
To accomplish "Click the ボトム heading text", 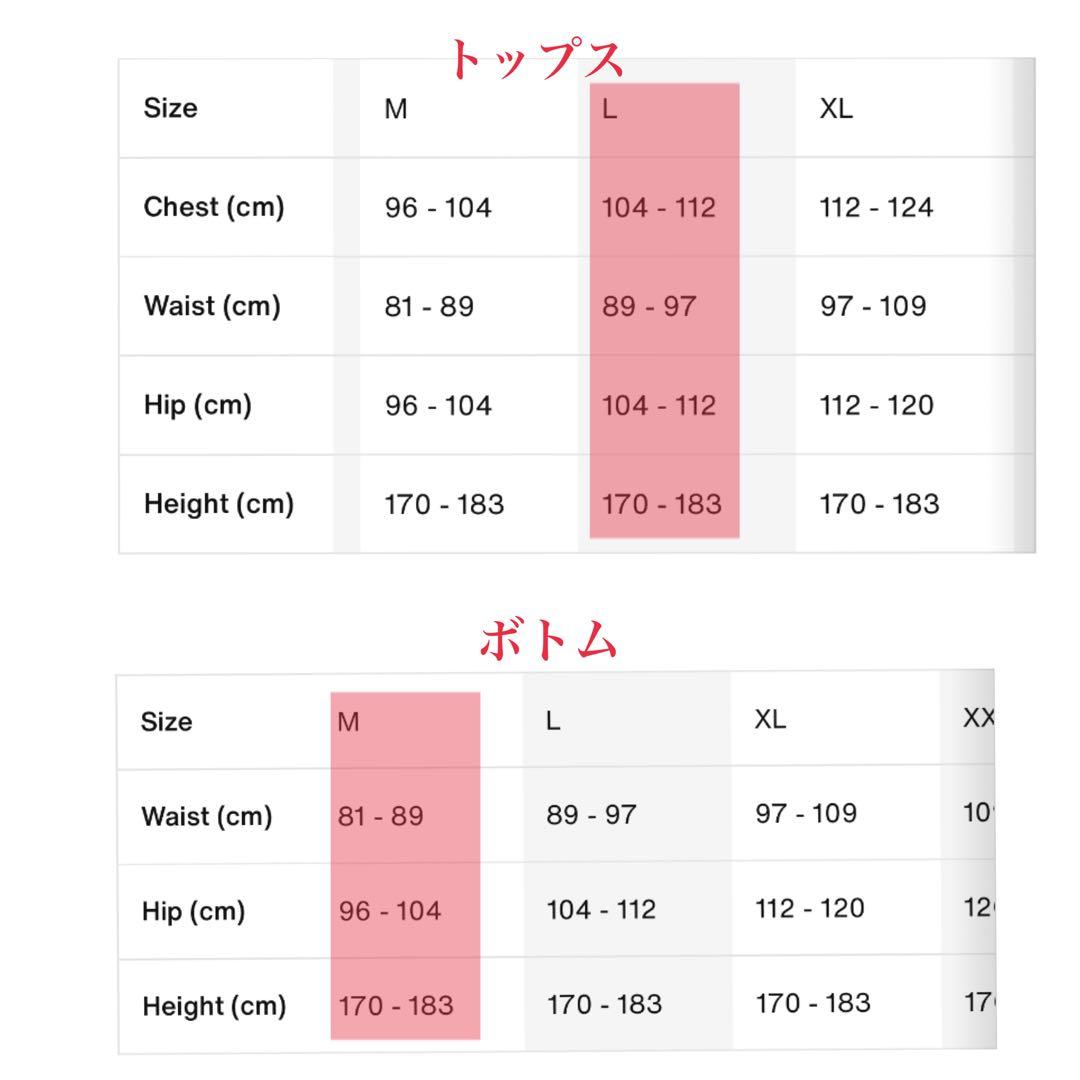I will 548,639.
